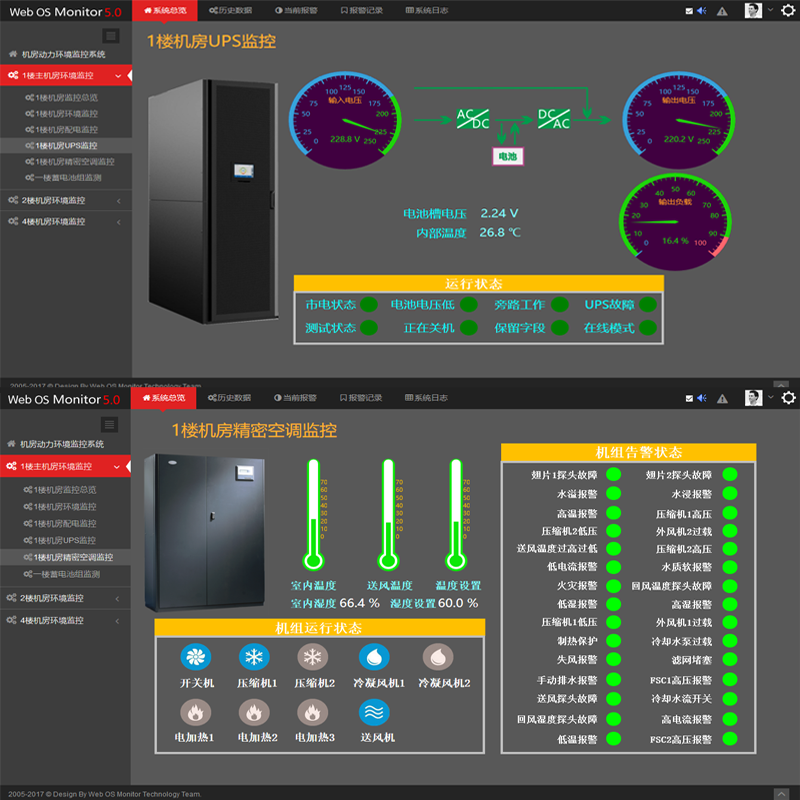Open 当前报警 tab on the UPS page

point(296,11)
